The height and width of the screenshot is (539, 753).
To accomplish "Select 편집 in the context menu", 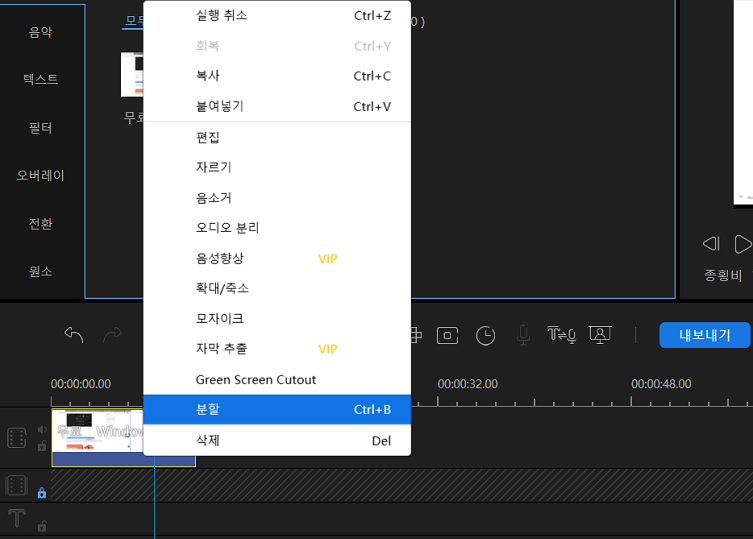I will (277, 137).
